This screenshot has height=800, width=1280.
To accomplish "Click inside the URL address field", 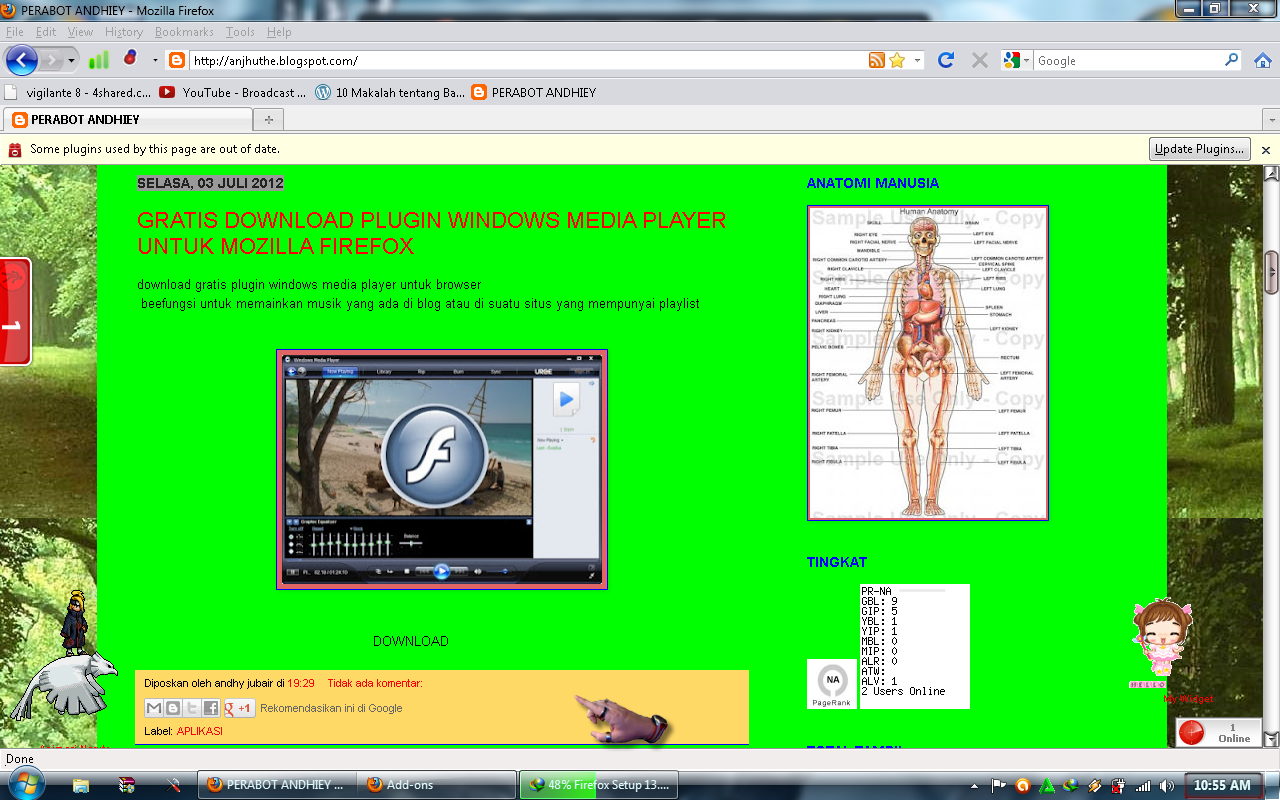I will [x=528, y=60].
